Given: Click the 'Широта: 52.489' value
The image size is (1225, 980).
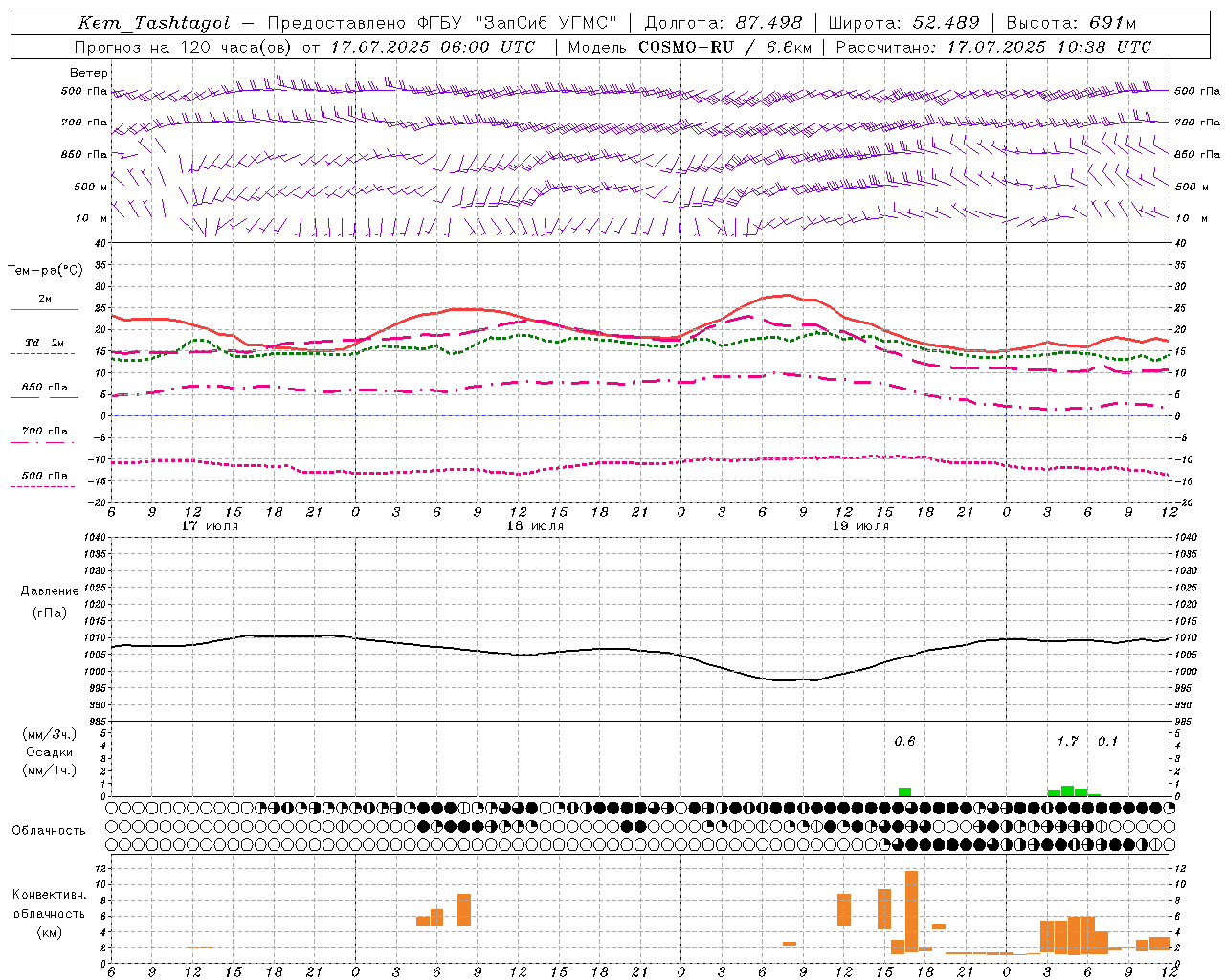Looking at the screenshot, I should pyautogui.click(x=904, y=23).
